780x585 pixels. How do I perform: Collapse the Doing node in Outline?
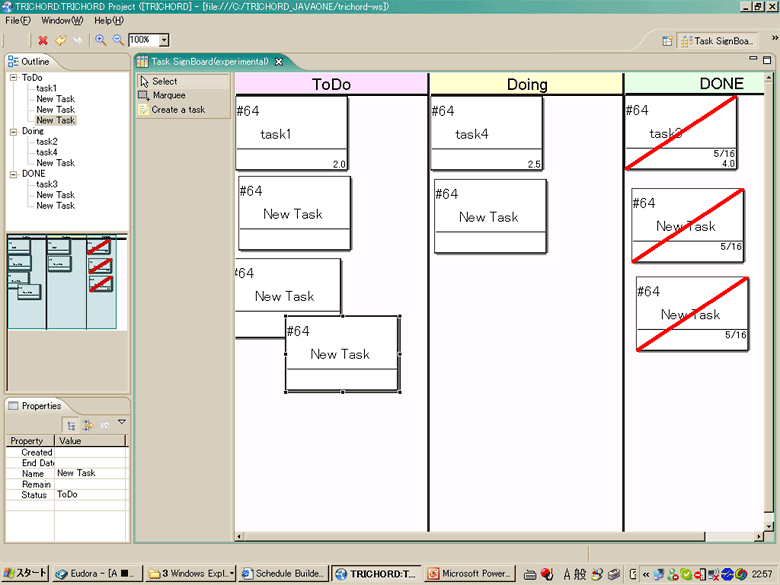[13, 131]
